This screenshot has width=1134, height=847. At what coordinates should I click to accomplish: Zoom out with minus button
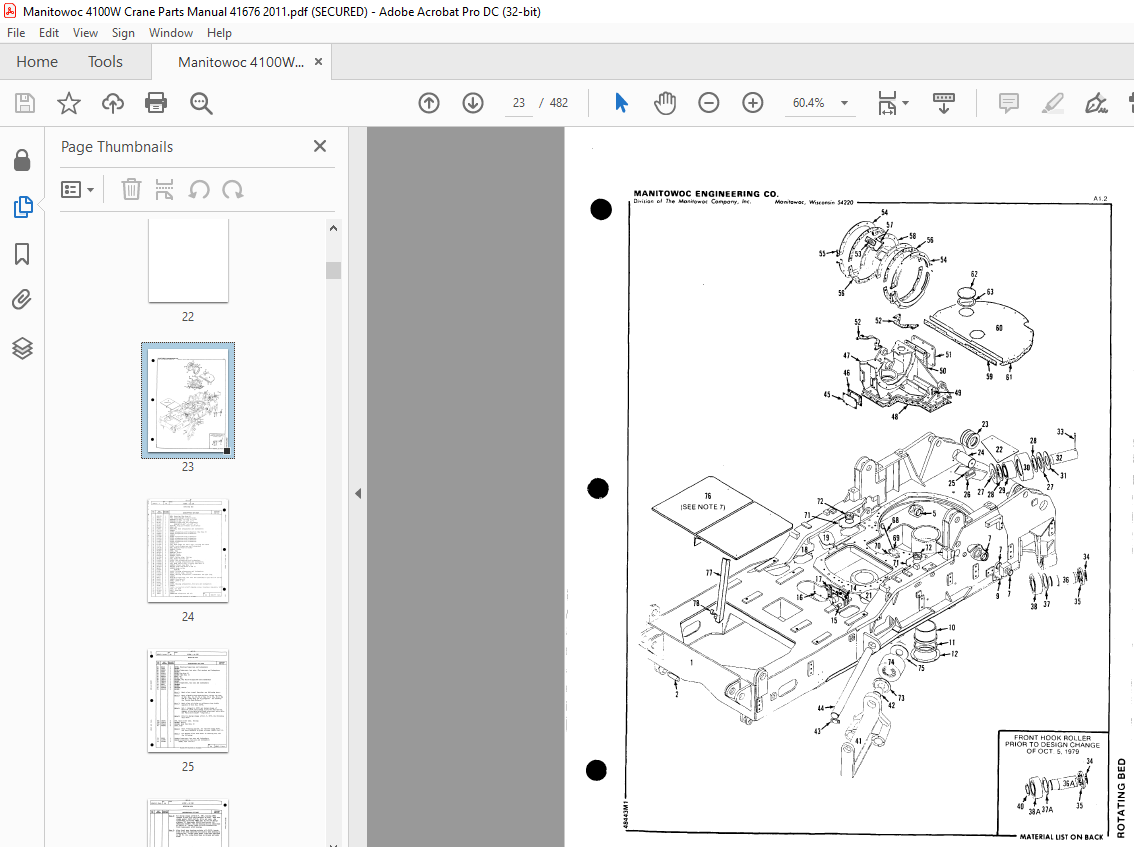pyautogui.click(x=709, y=103)
